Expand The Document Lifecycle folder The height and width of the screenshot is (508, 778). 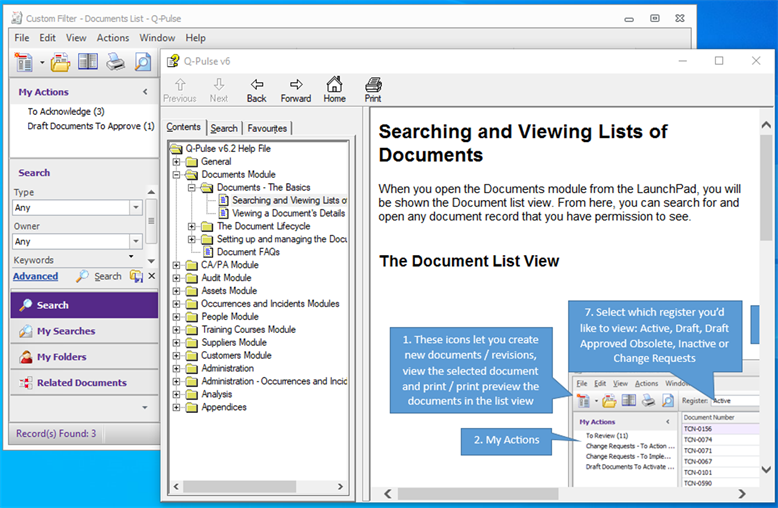(192, 226)
